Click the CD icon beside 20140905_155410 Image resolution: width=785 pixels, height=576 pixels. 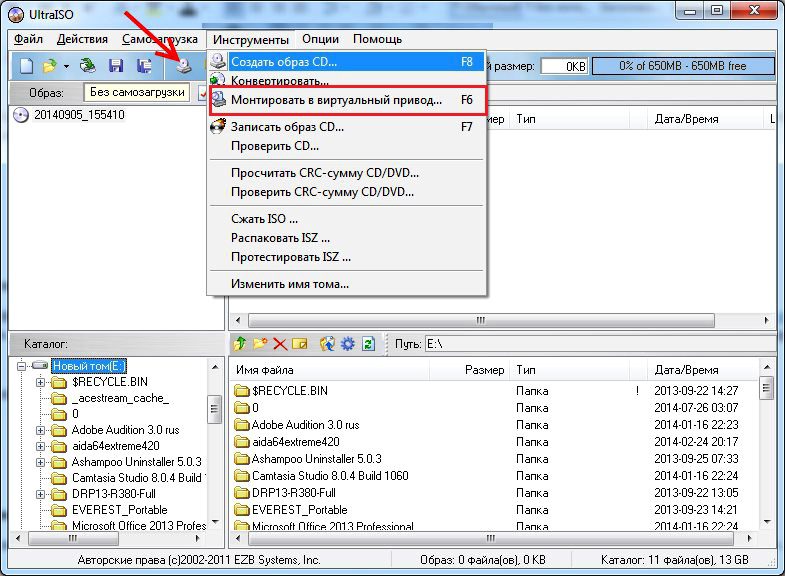coord(21,115)
